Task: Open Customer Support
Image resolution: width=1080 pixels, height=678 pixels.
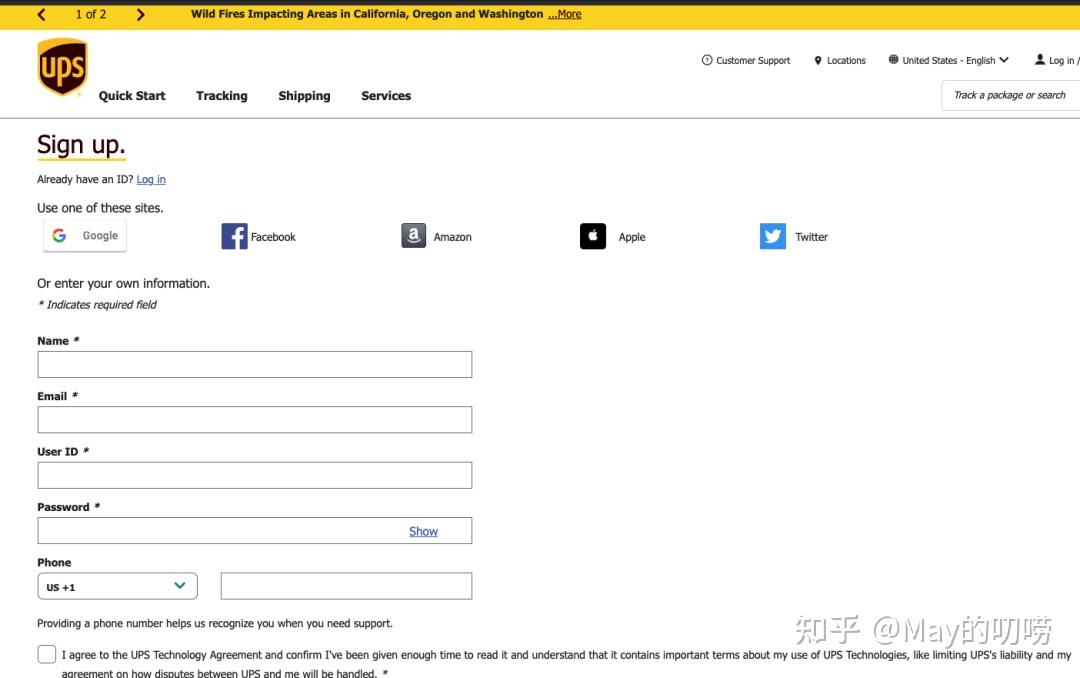Action: point(745,60)
